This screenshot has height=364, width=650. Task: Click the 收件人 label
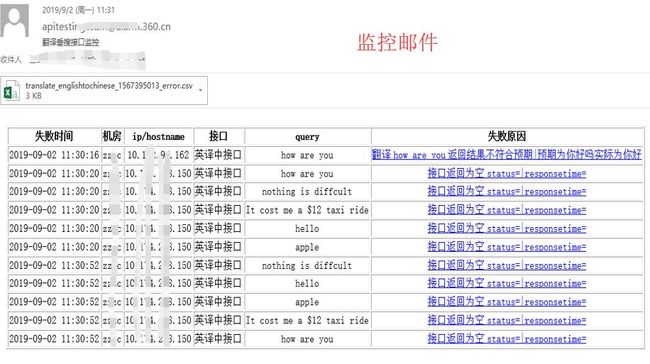coord(11,60)
